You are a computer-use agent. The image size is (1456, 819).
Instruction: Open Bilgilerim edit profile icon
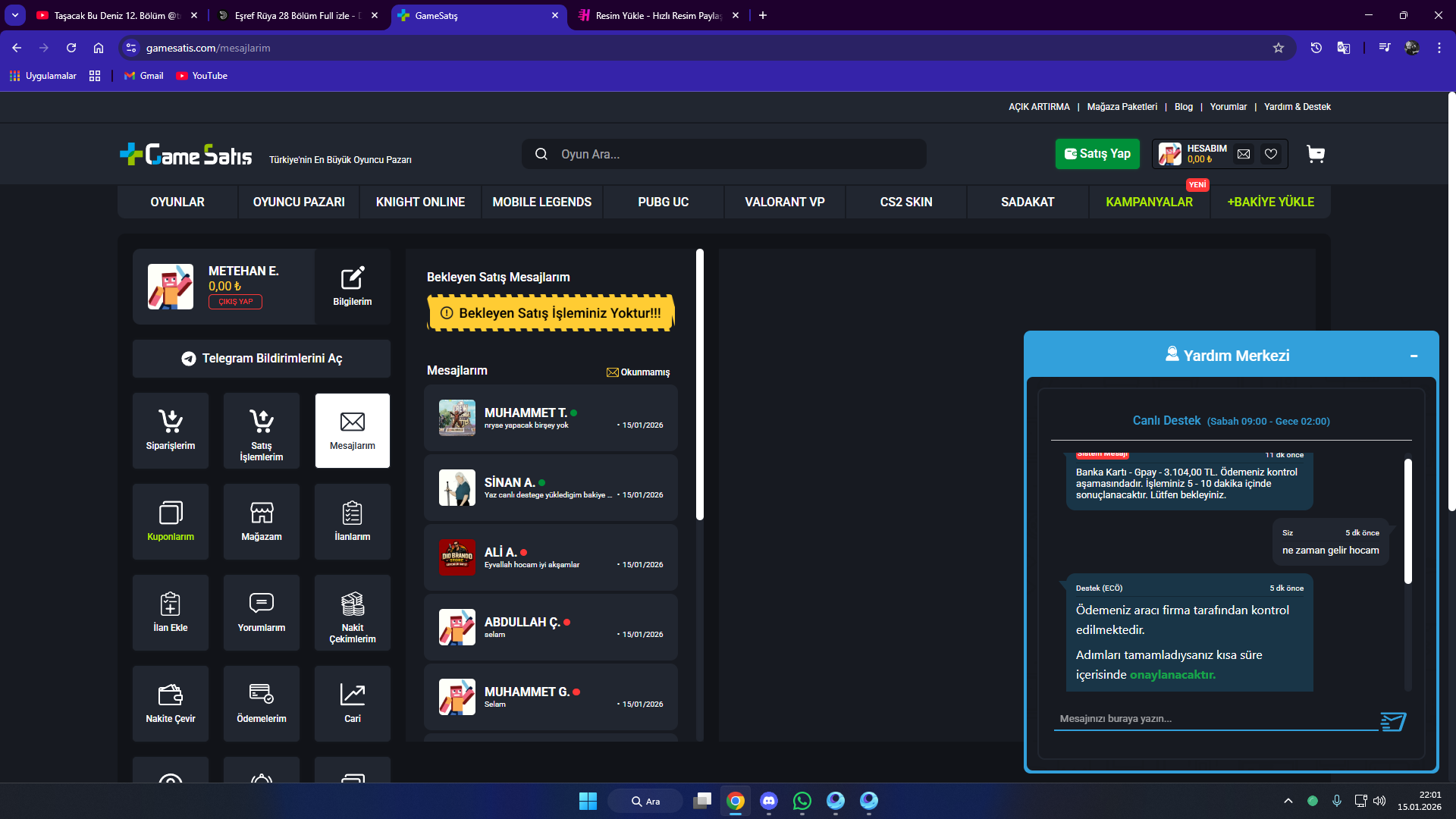pos(353,286)
